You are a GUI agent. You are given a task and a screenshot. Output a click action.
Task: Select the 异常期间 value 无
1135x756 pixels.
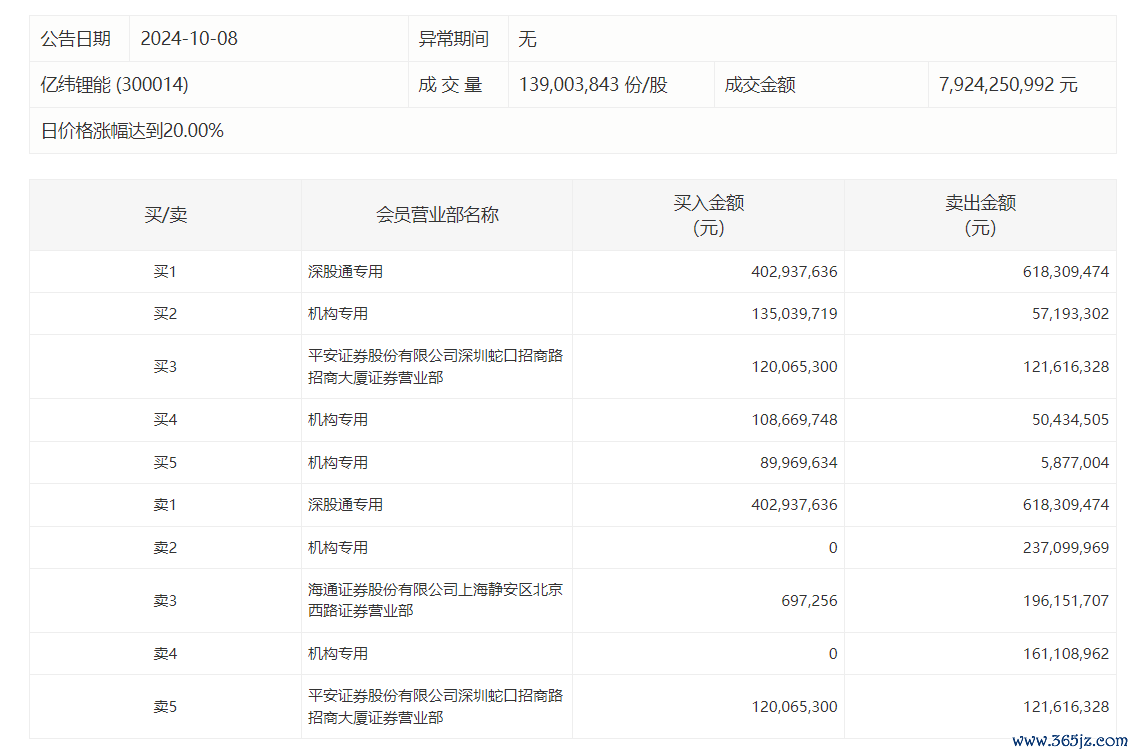click(527, 38)
